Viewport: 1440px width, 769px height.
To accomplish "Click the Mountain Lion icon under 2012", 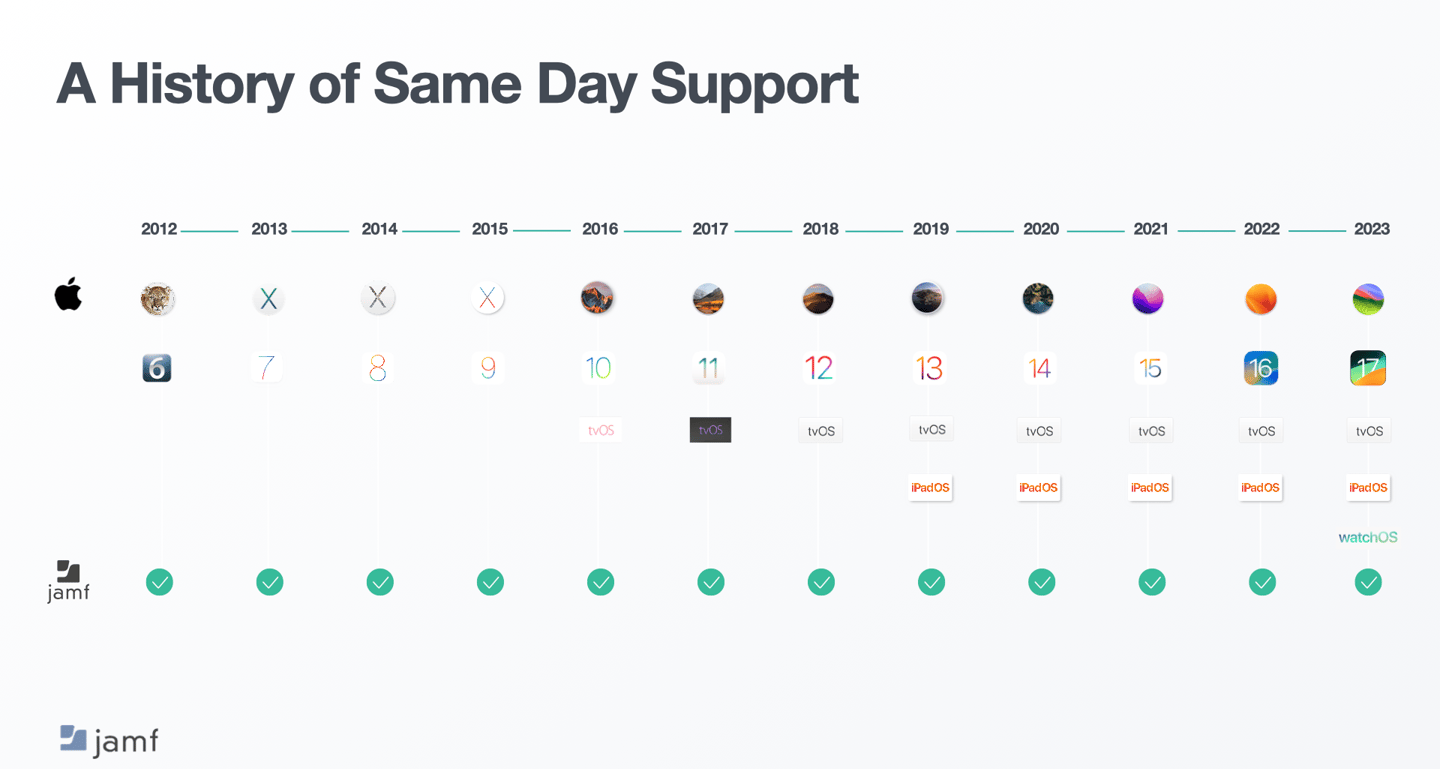I will [158, 298].
